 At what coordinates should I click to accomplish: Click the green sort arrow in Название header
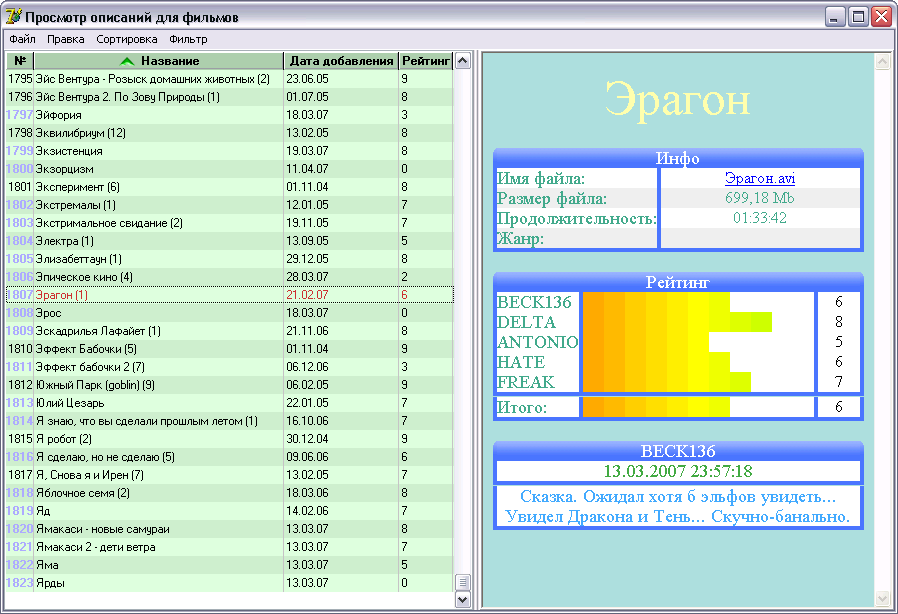(x=127, y=61)
